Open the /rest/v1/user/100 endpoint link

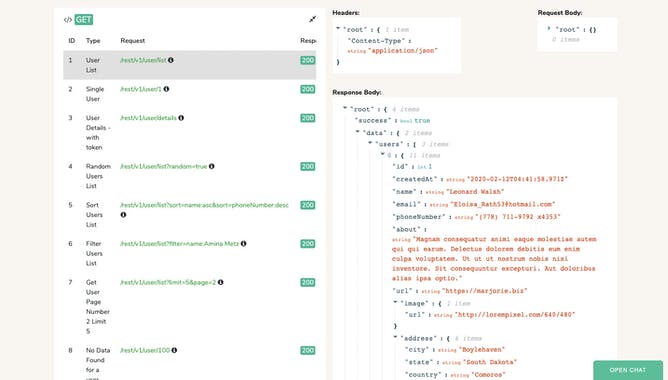[145, 350]
